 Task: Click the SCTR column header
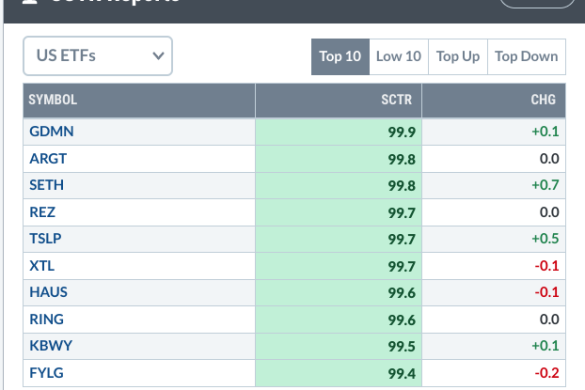pyautogui.click(x=338, y=100)
